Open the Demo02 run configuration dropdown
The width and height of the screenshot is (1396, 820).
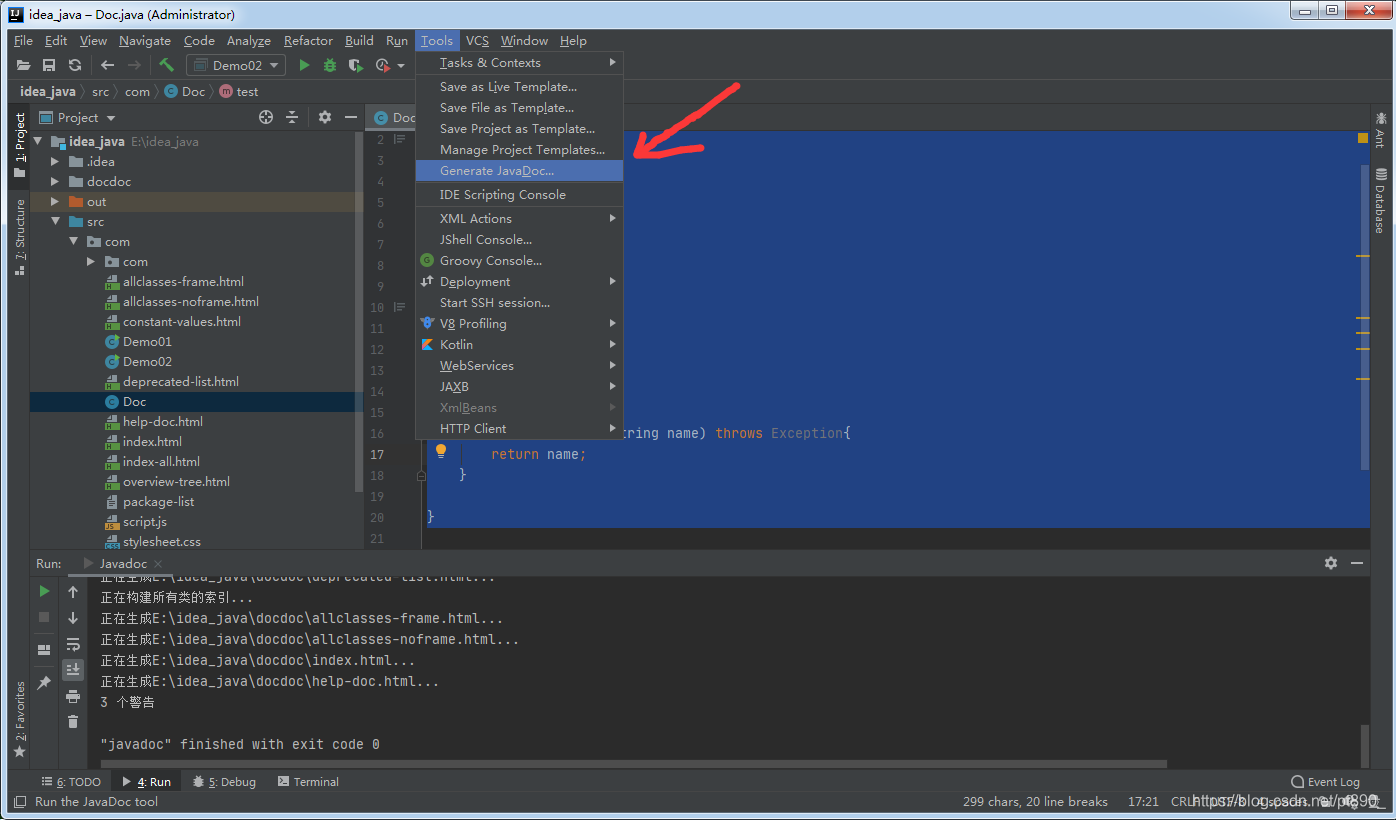point(236,65)
